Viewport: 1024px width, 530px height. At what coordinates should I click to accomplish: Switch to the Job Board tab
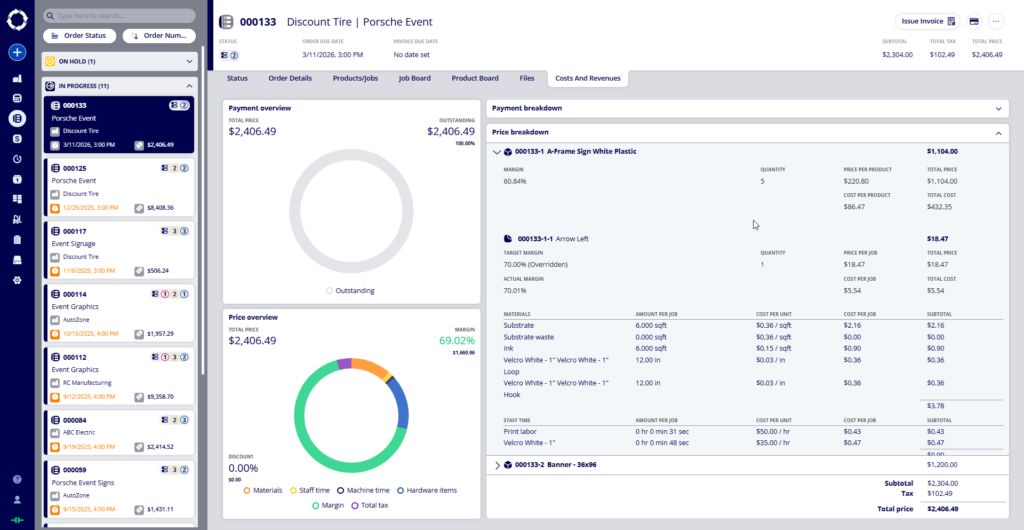tap(414, 77)
